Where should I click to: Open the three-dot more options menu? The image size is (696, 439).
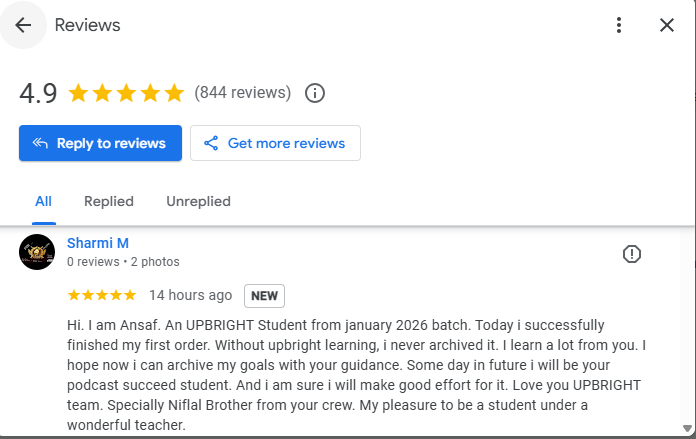pos(620,25)
